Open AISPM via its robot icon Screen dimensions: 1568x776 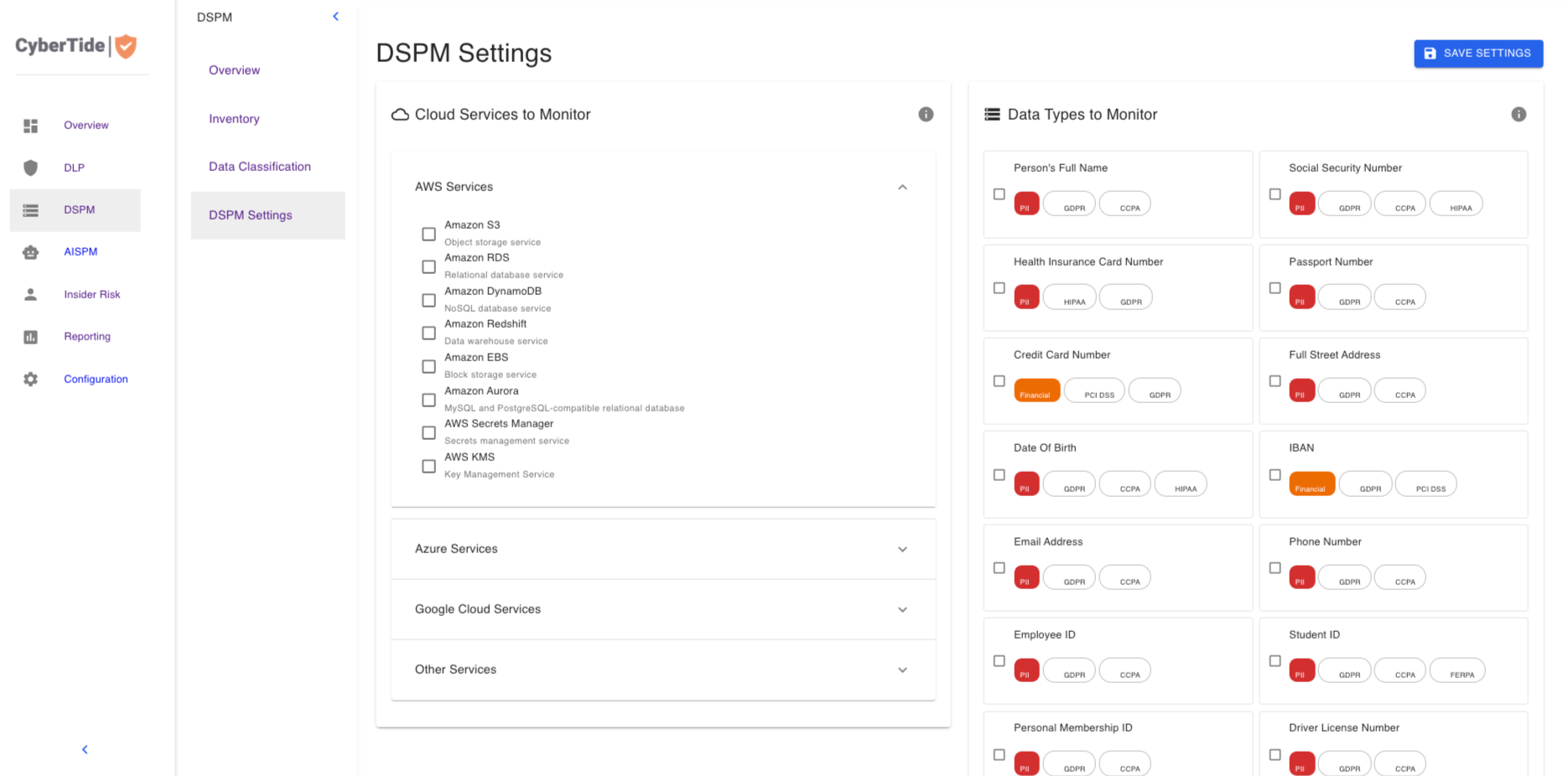(31, 252)
